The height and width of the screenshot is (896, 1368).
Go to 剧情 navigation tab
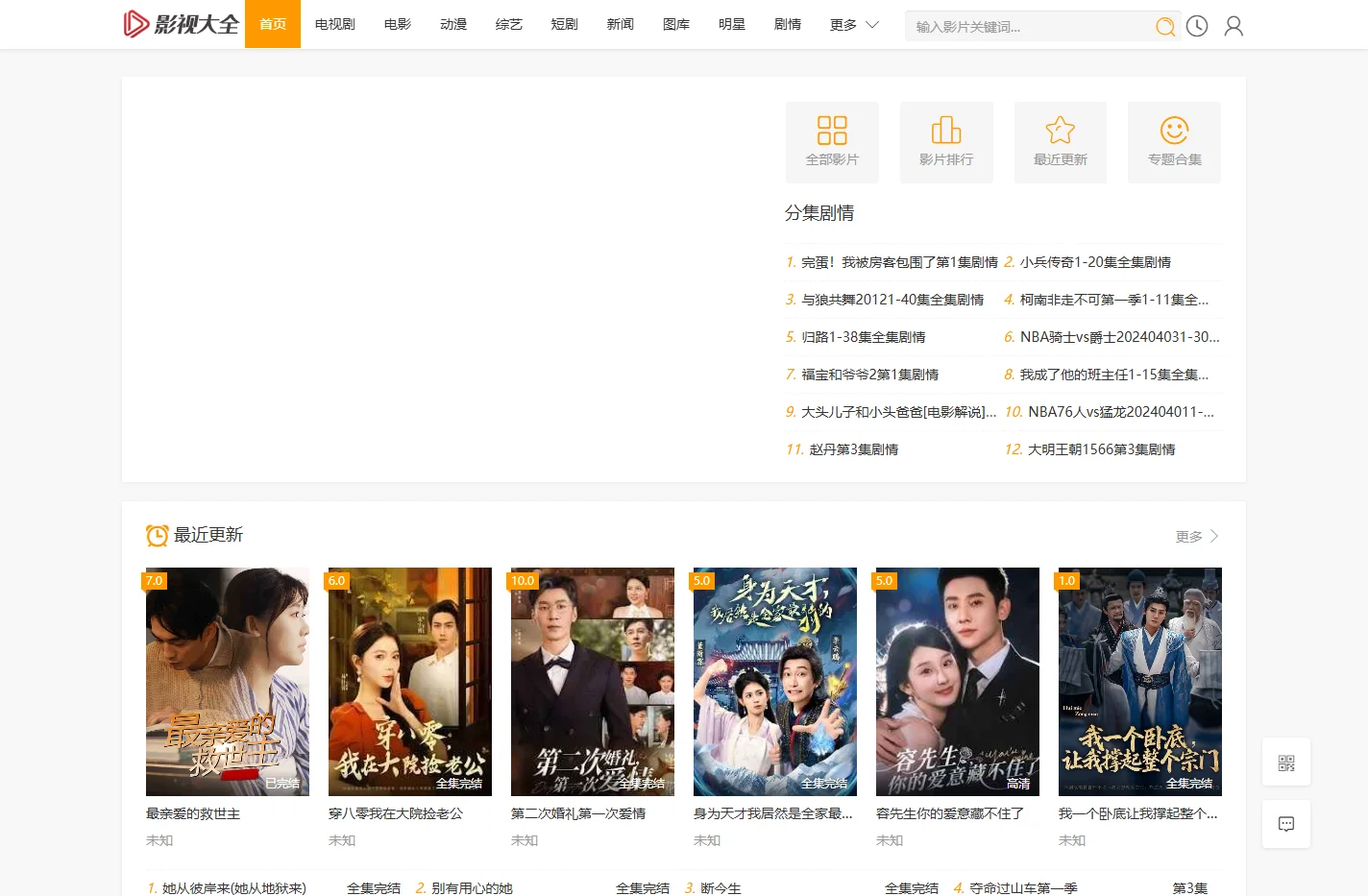click(788, 24)
